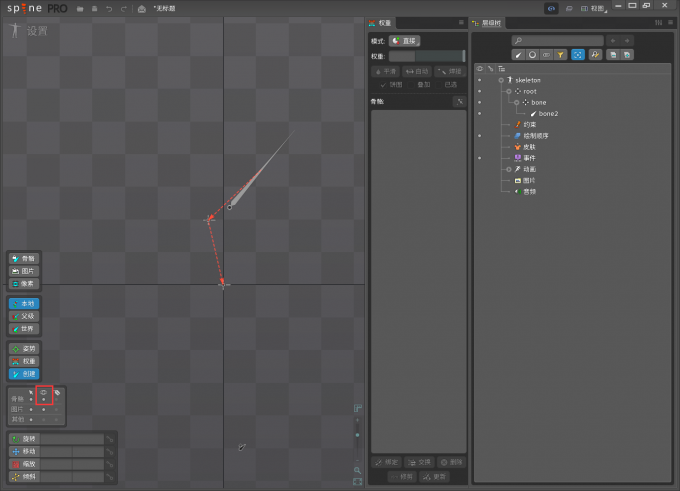Select the 权重 panel tab

pyautogui.click(x=381, y=23)
